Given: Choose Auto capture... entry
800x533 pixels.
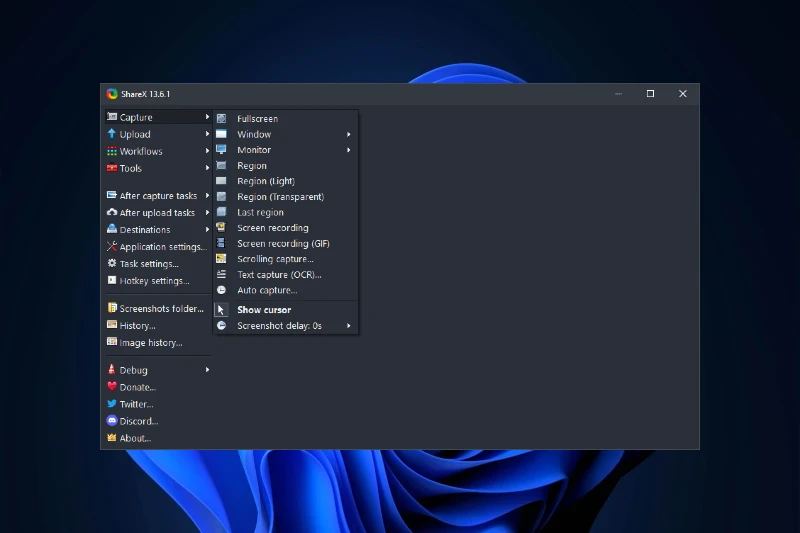Looking at the screenshot, I should [x=286, y=290].
